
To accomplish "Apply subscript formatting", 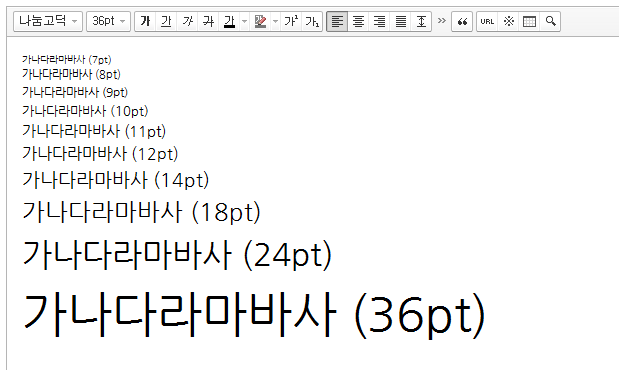I will pos(312,21).
